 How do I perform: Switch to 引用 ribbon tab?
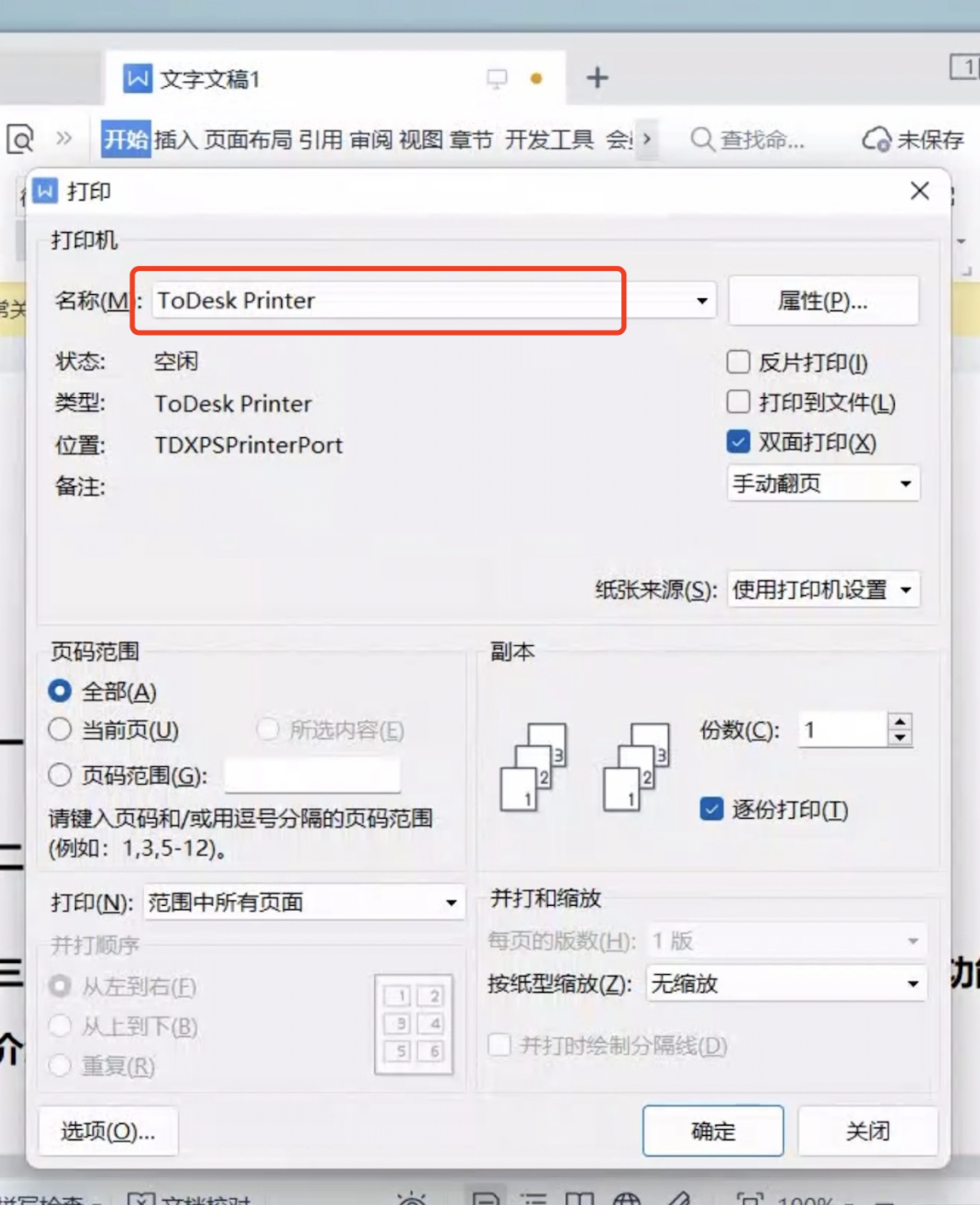[x=320, y=139]
